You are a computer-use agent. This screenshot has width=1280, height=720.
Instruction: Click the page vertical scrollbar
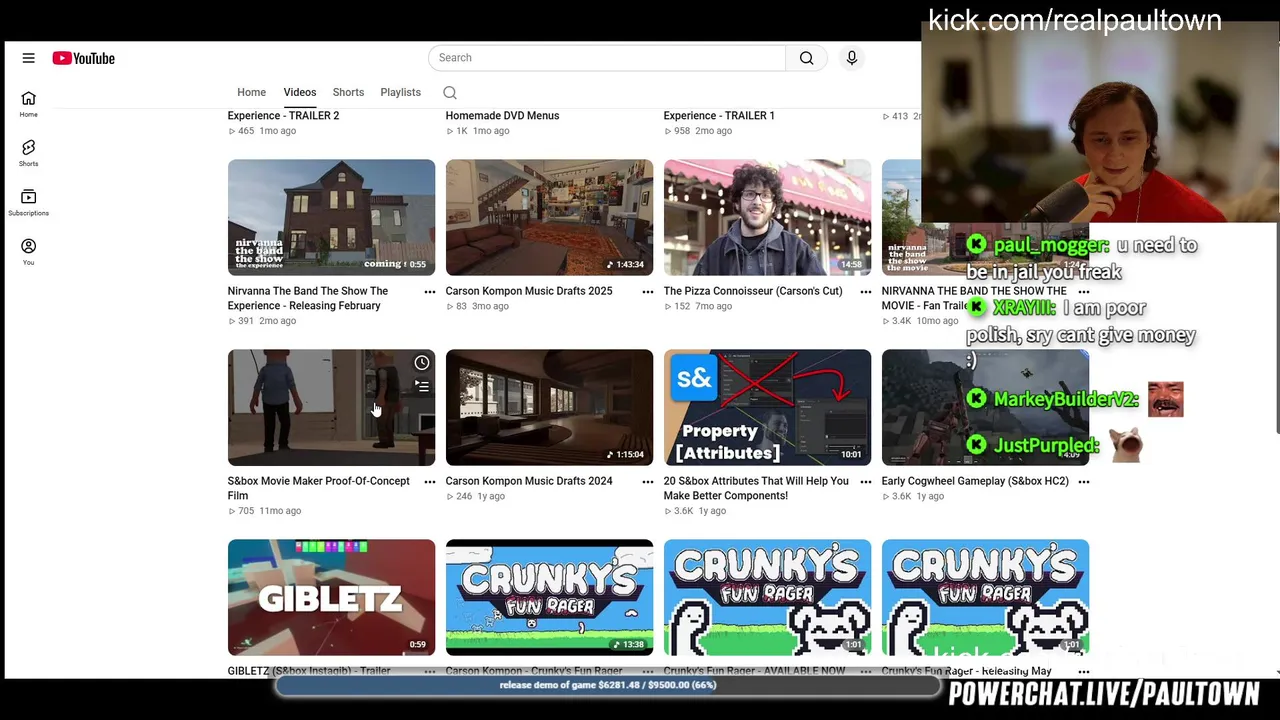pos(1276,330)
